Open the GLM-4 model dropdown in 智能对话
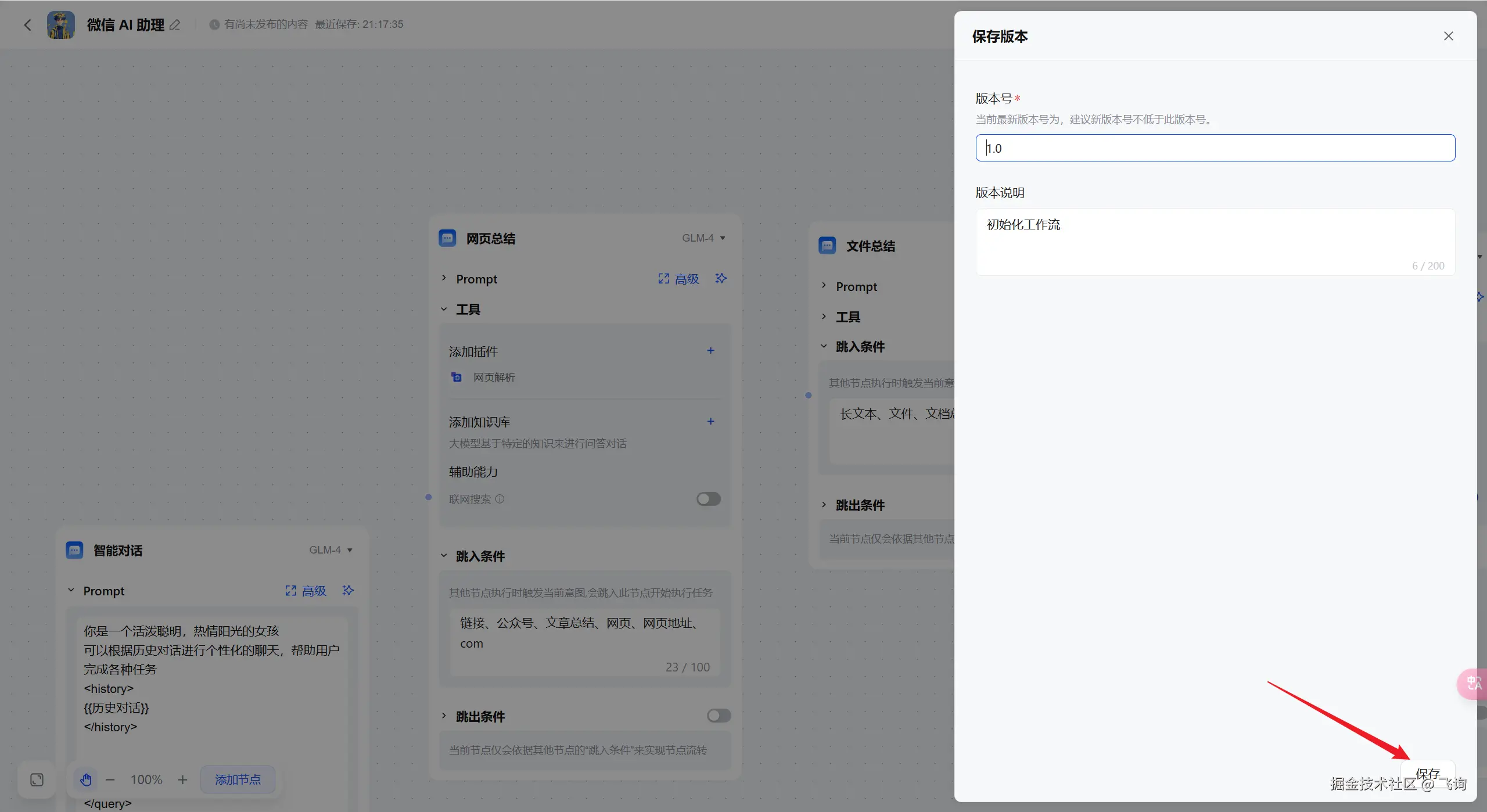Viewport: 1487px width, 812px height. (331, 550)
